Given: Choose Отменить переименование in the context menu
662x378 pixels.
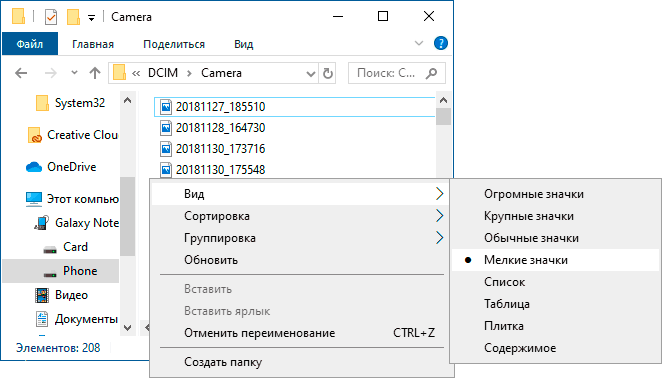Looking at the screenshot, I should 300,333.
